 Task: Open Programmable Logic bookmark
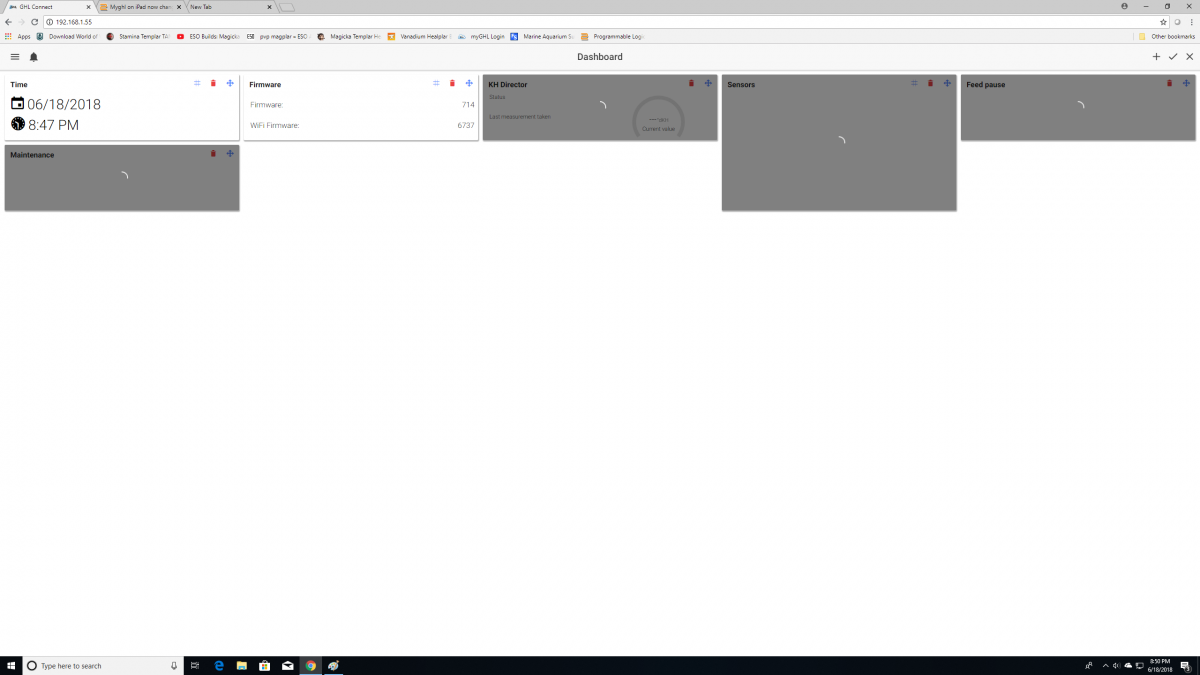tap(613, 36)
